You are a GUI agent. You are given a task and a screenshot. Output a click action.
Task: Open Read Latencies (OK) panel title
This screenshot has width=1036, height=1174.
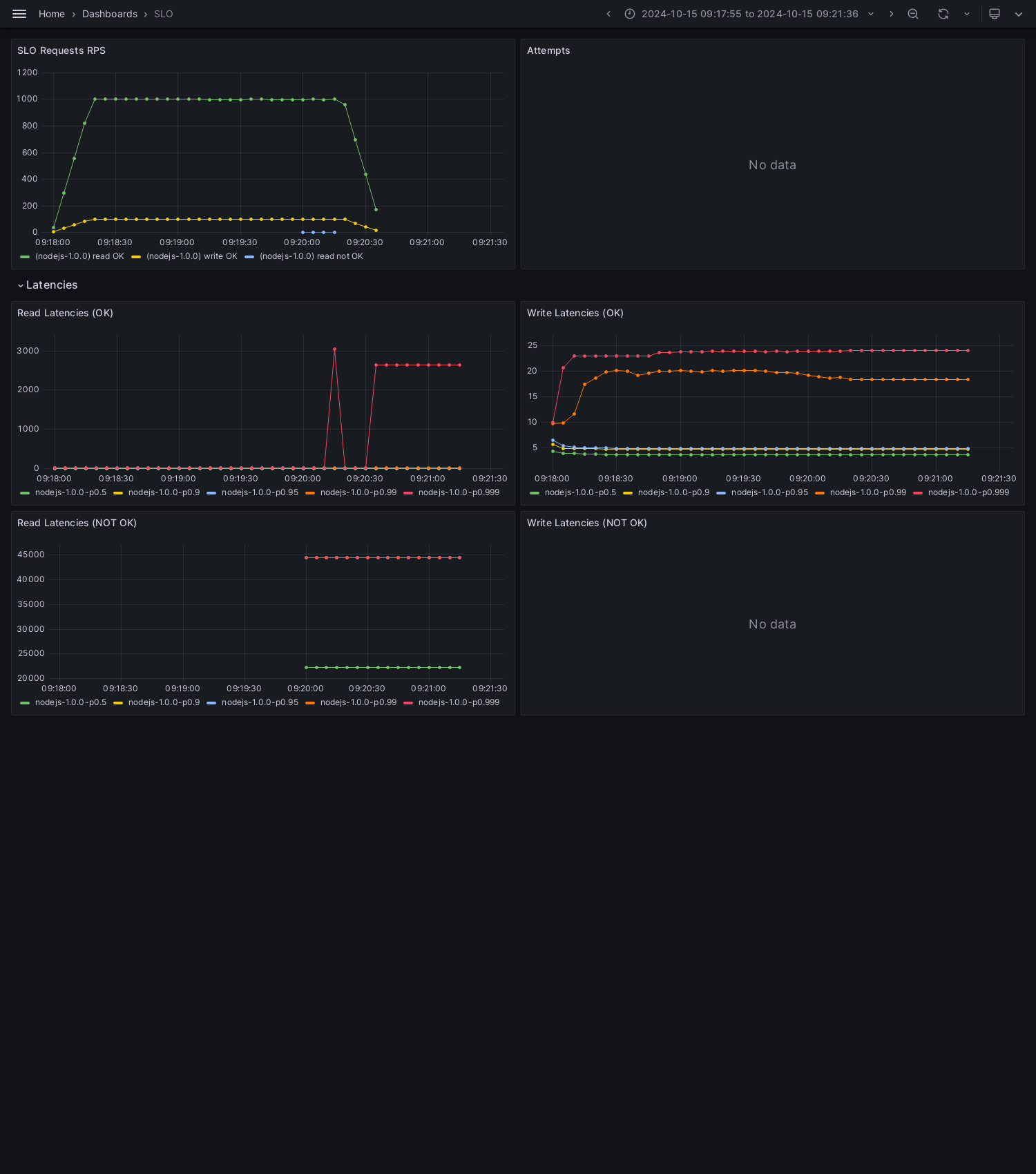[65, 313]
